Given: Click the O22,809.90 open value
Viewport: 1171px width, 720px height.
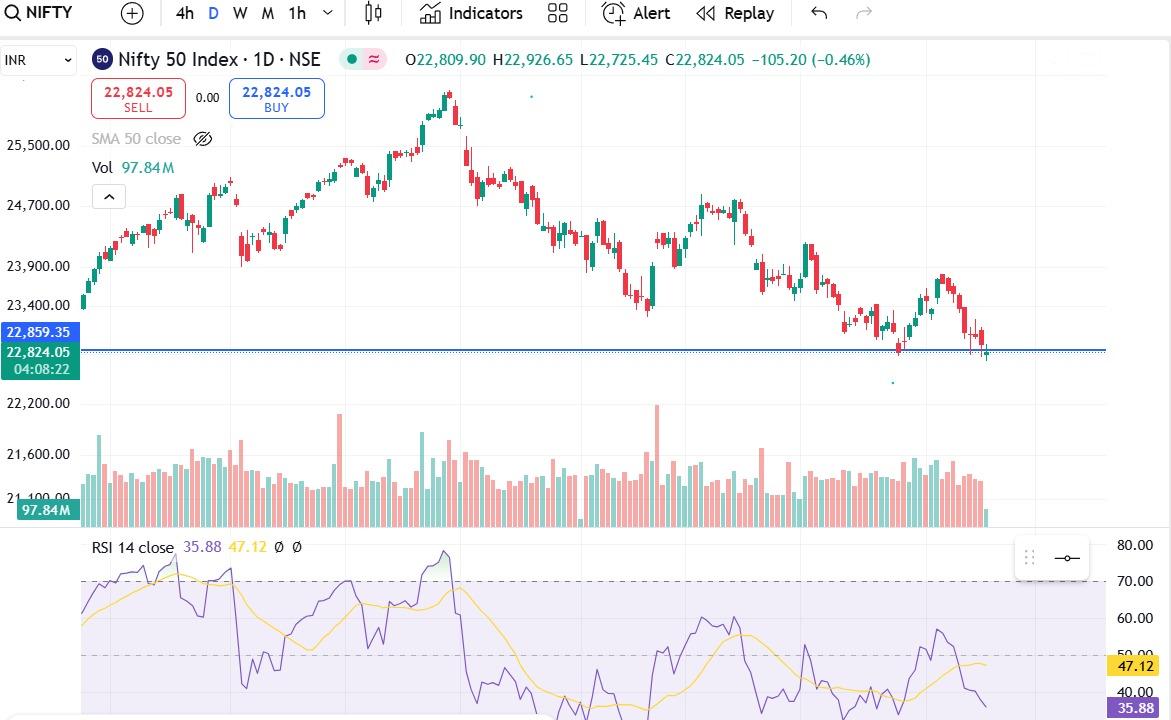Looking at the screenshot, I should tap(446, 60).
